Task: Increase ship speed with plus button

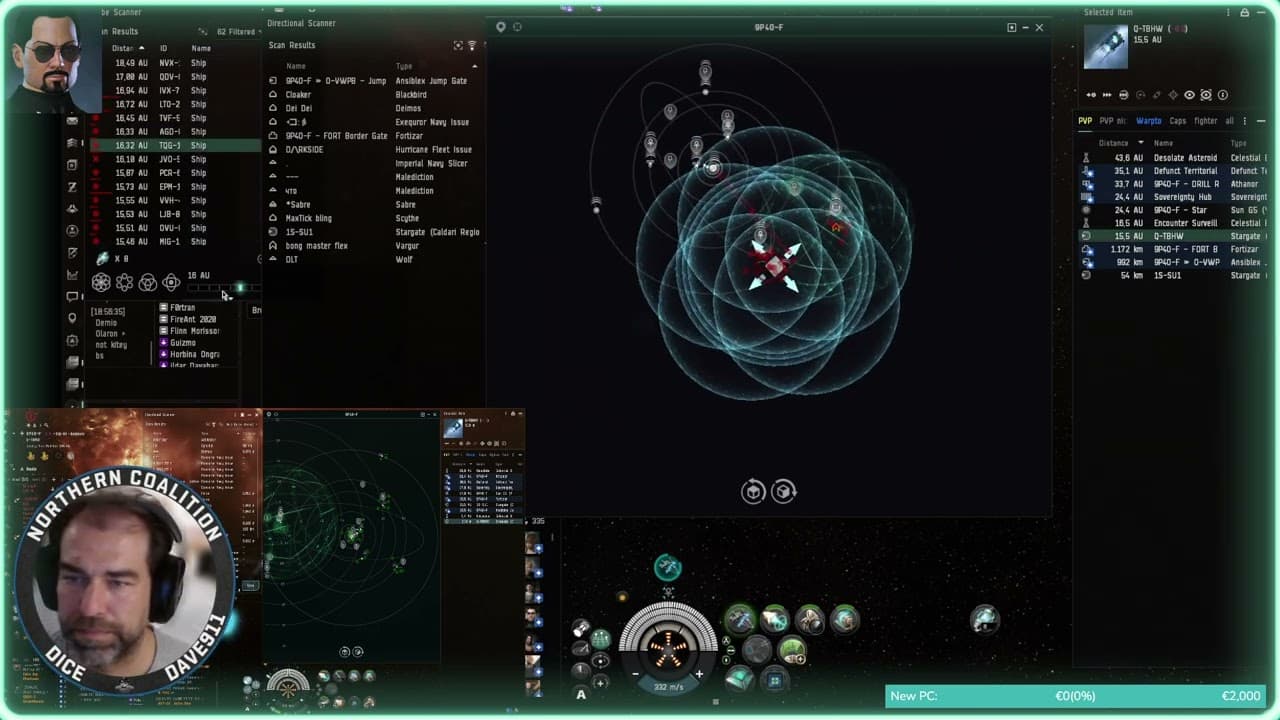Action: [699, 675]
